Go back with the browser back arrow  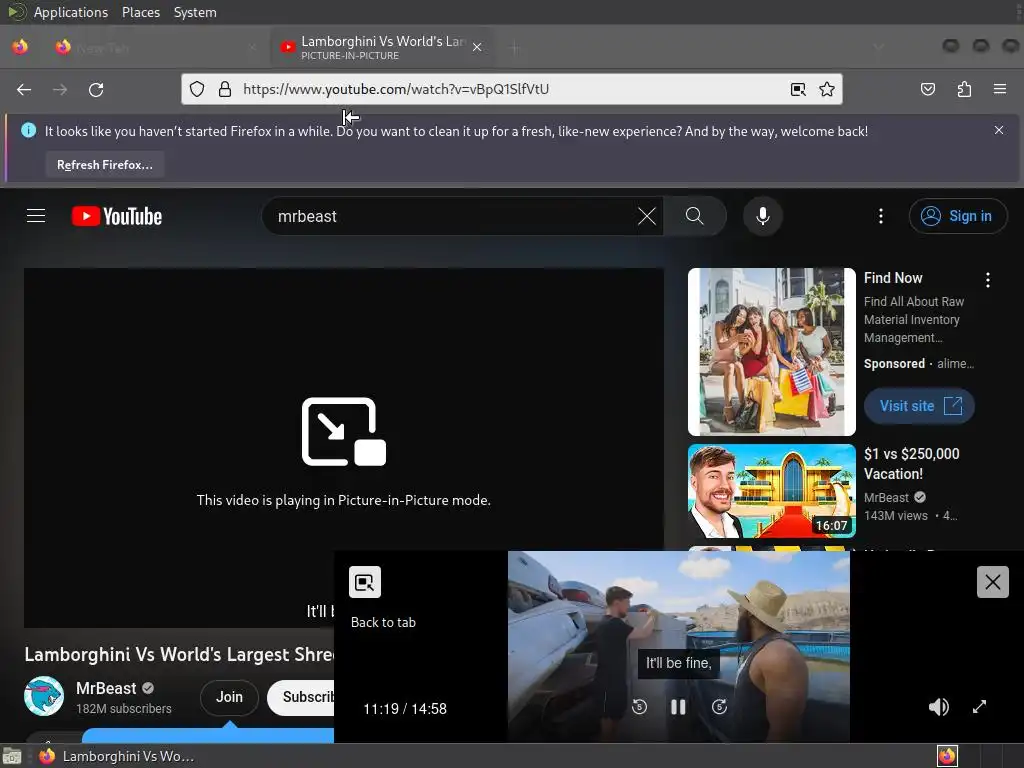(x=24, y=89)
